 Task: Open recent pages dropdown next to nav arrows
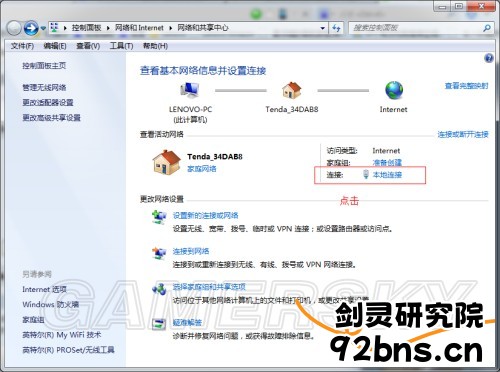[43, 29]
